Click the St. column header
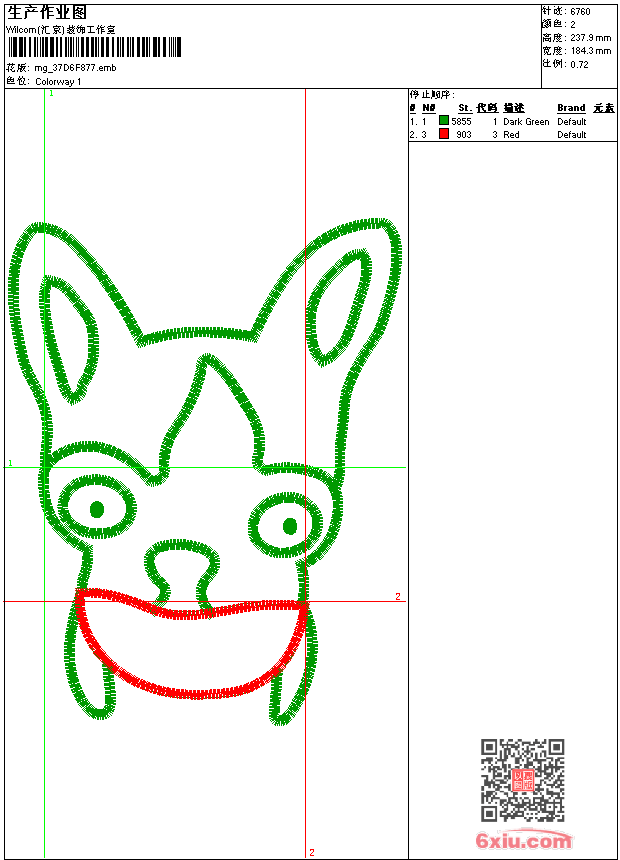 (465, 108)
